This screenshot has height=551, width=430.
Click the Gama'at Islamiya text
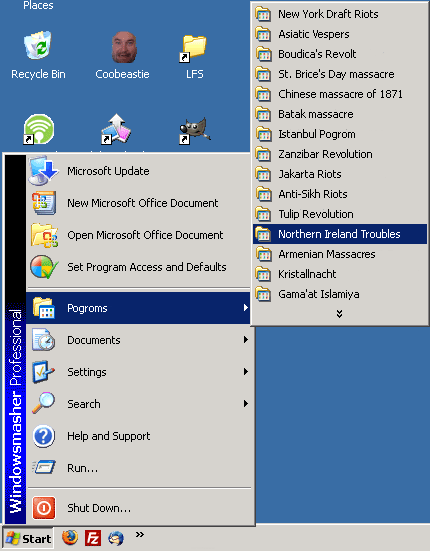(x=319, y=294)
